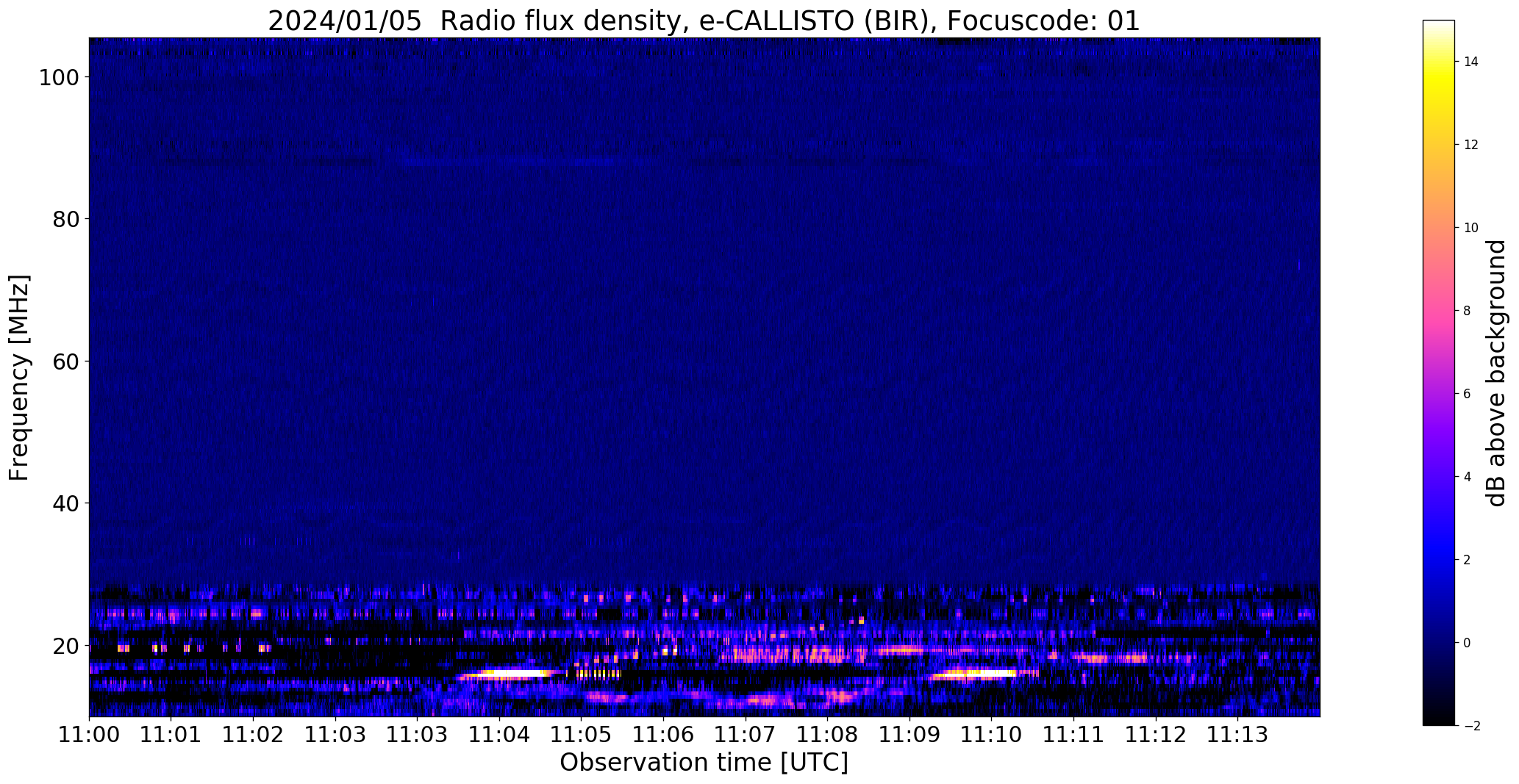Click the 11:04 time tick label

(499, 735)
